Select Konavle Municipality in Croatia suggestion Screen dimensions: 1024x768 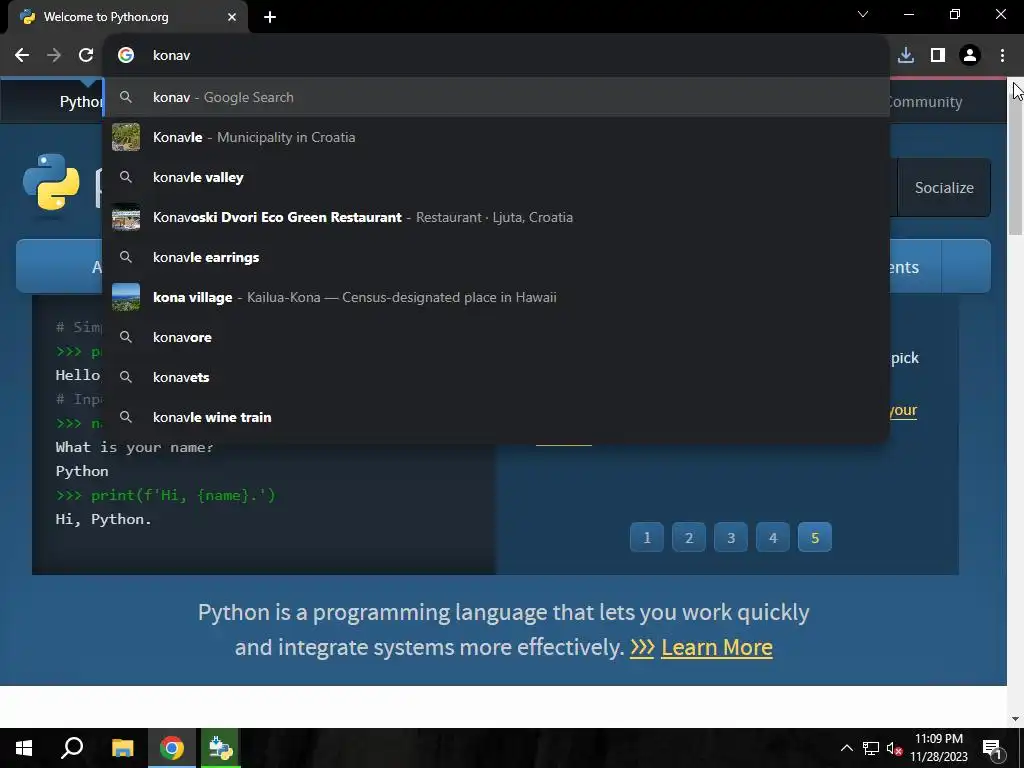pyautogui.click(x=497, y=137)
